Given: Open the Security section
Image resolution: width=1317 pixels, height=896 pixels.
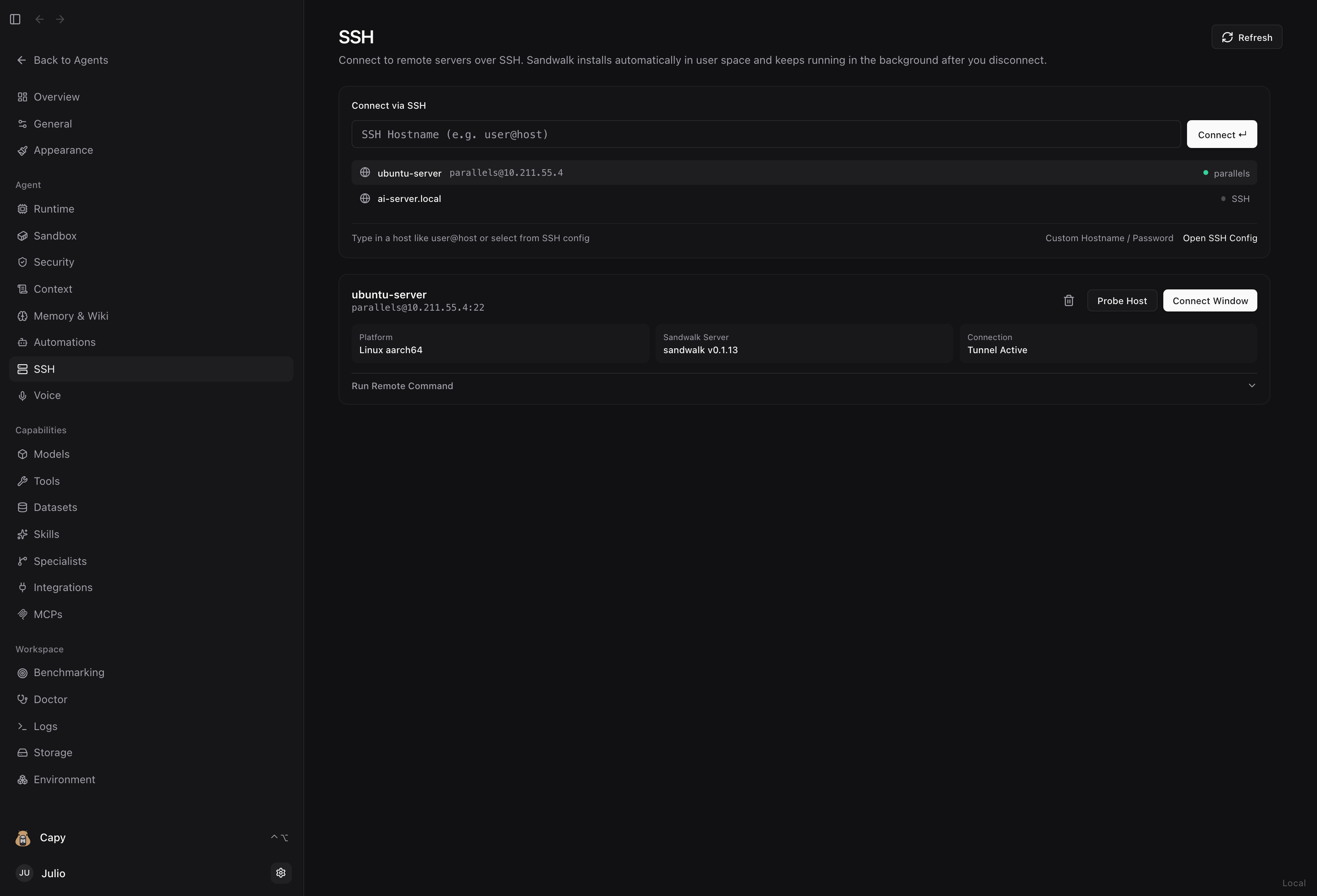Looking at the screenshot, I should pos(151,262).
